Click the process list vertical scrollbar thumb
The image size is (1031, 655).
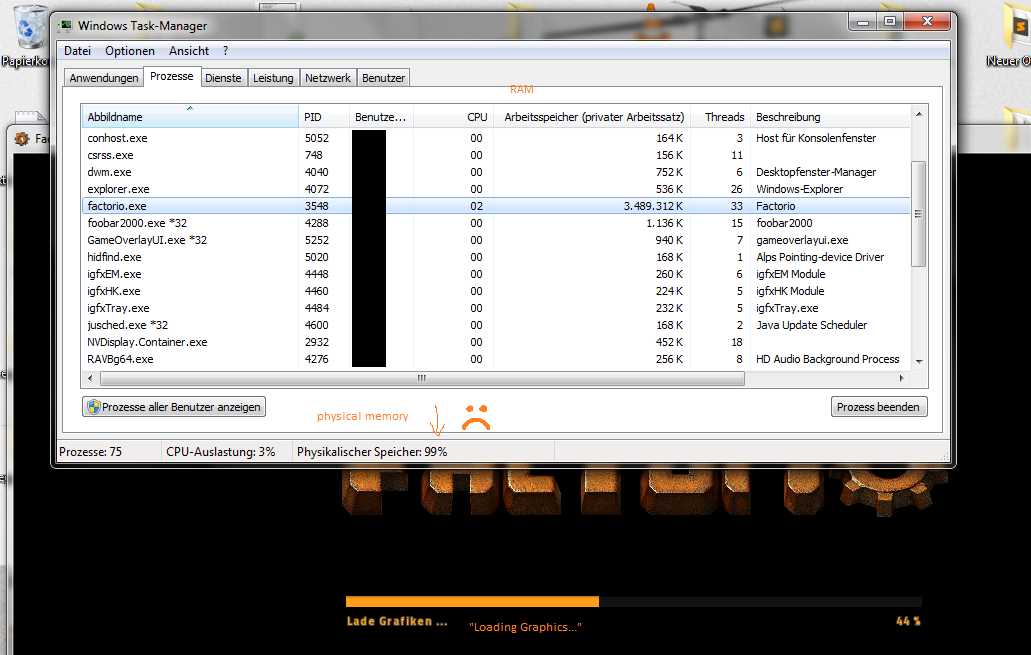[x=919, y=214]
